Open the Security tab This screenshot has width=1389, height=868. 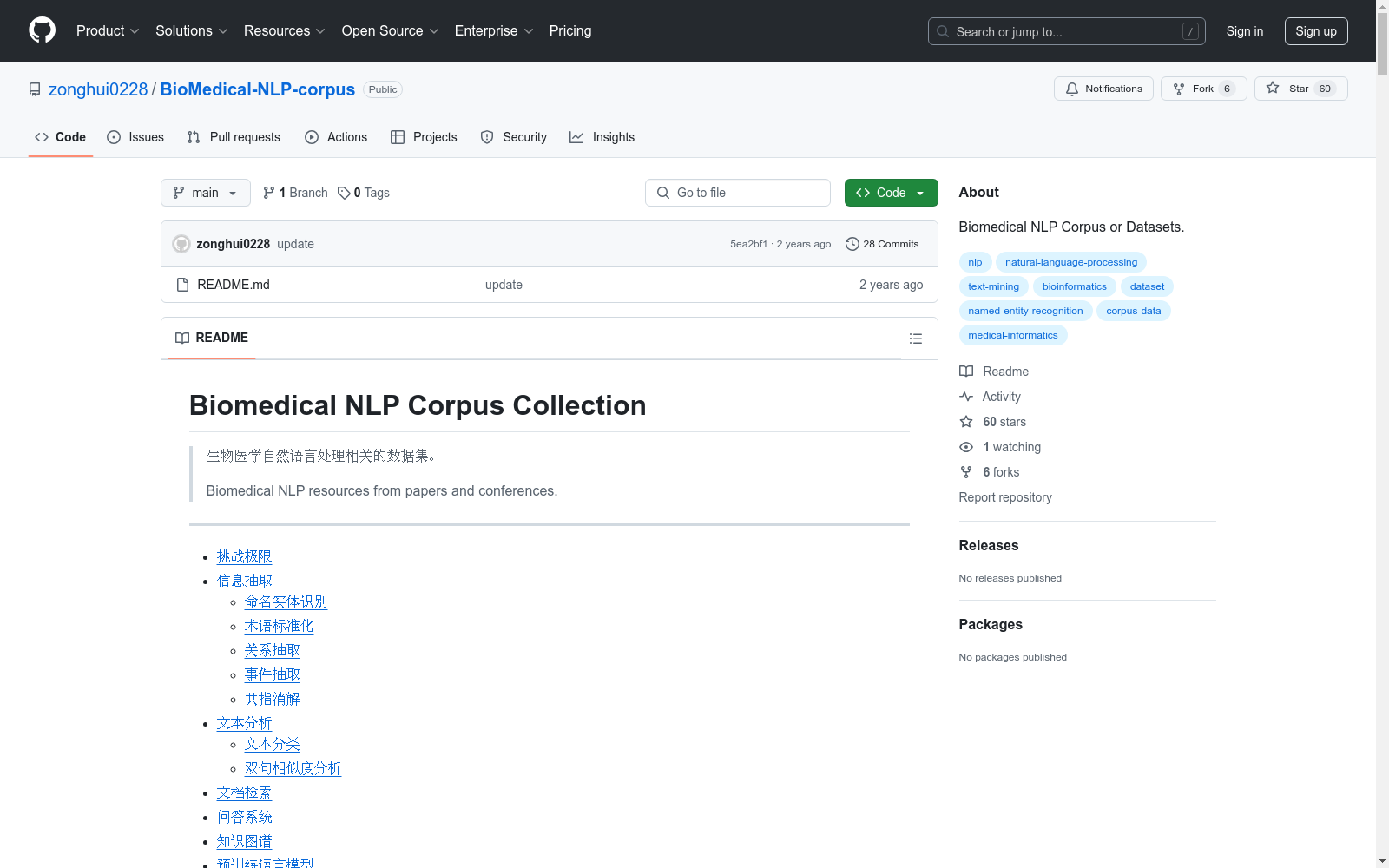(x=514, y=137)
